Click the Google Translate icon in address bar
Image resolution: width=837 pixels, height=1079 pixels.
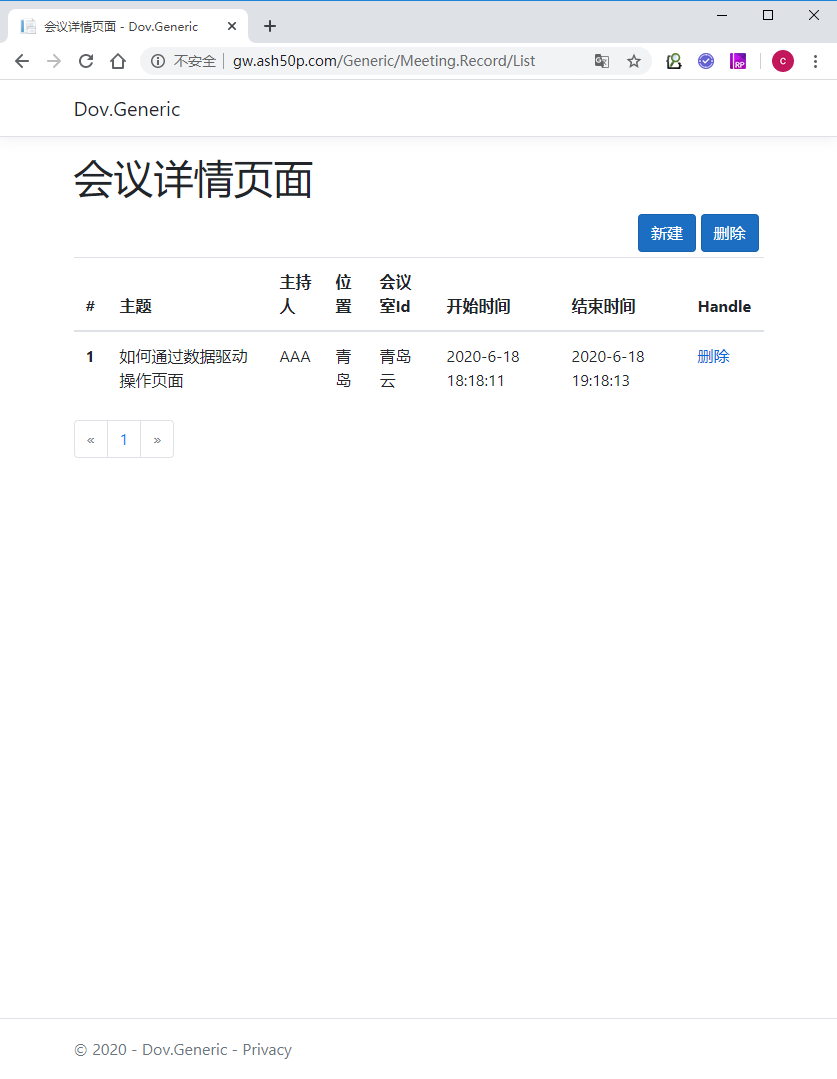click(x=601, y=61)
